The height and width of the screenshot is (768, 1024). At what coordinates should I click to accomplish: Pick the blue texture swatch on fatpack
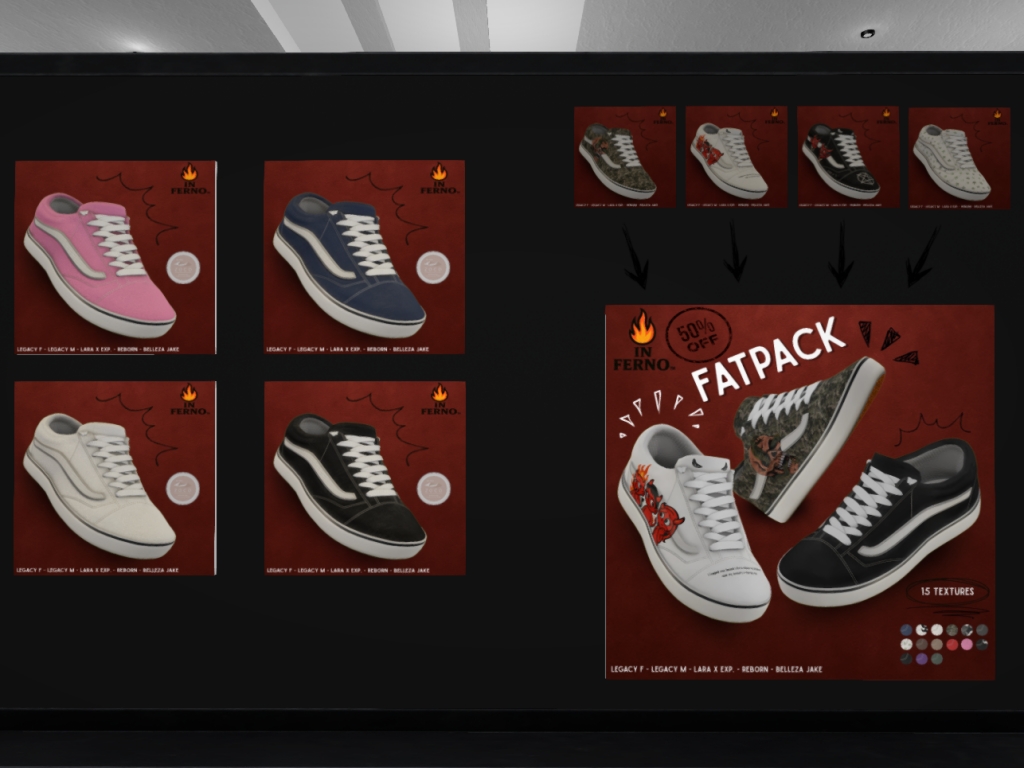[x=906, y=630]
